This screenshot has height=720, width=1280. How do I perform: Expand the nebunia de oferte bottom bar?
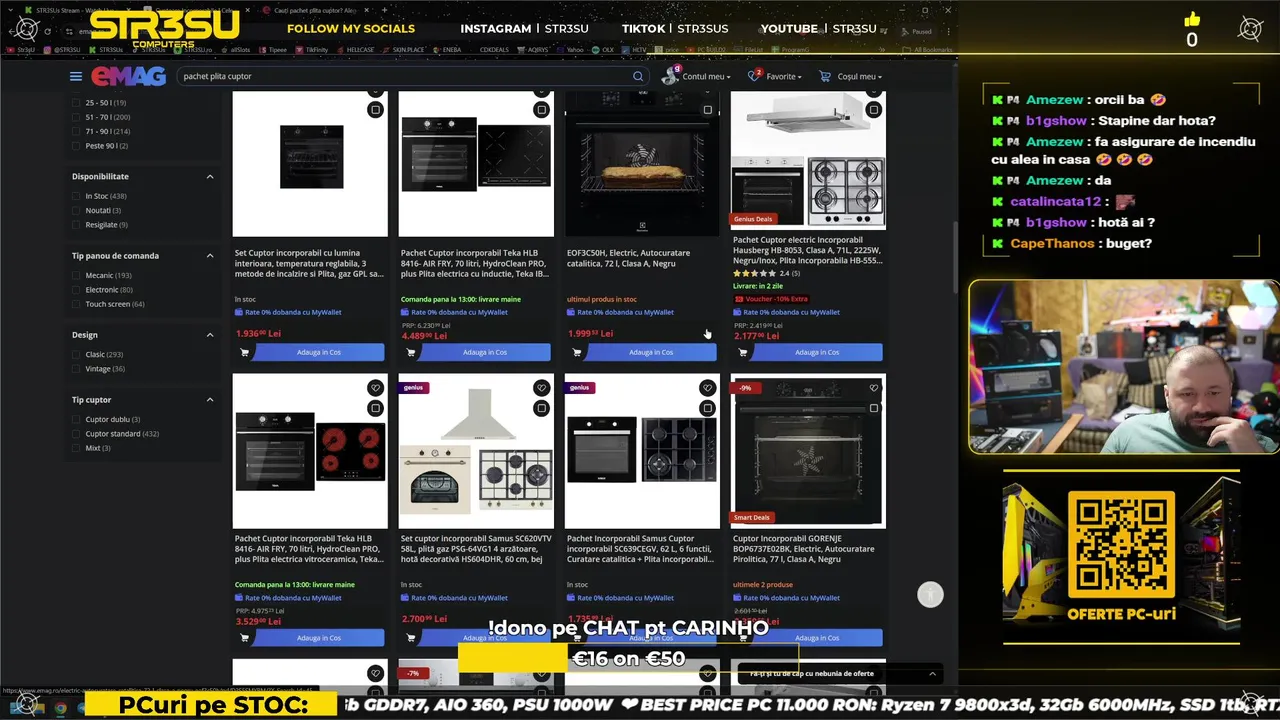(x=932, y=674)
